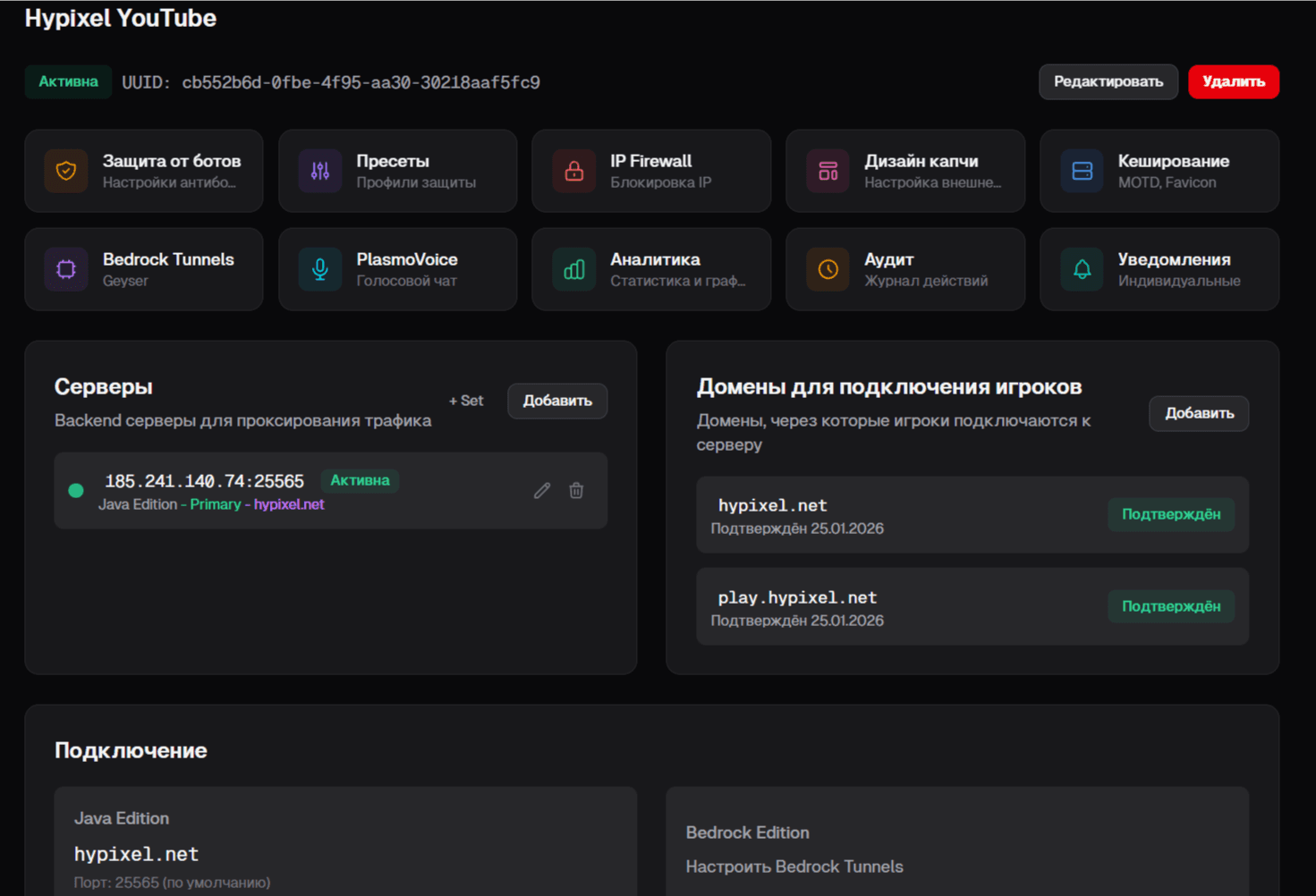The image size is (1316, 896).
Task: Click the Hypixel YouTube page title
Action: tap(121, 18)
